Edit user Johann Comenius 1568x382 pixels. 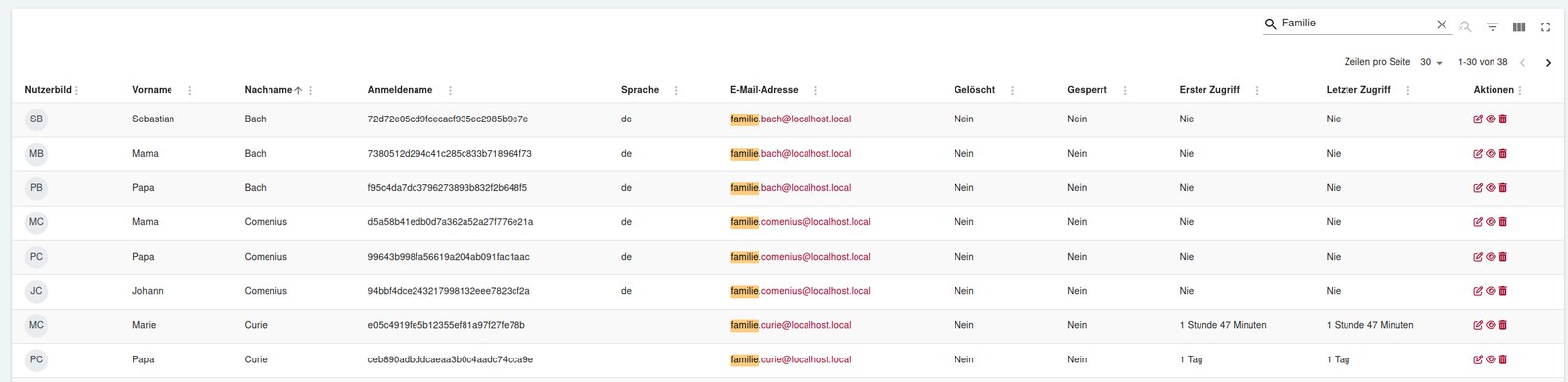(x=1478, y=291)
